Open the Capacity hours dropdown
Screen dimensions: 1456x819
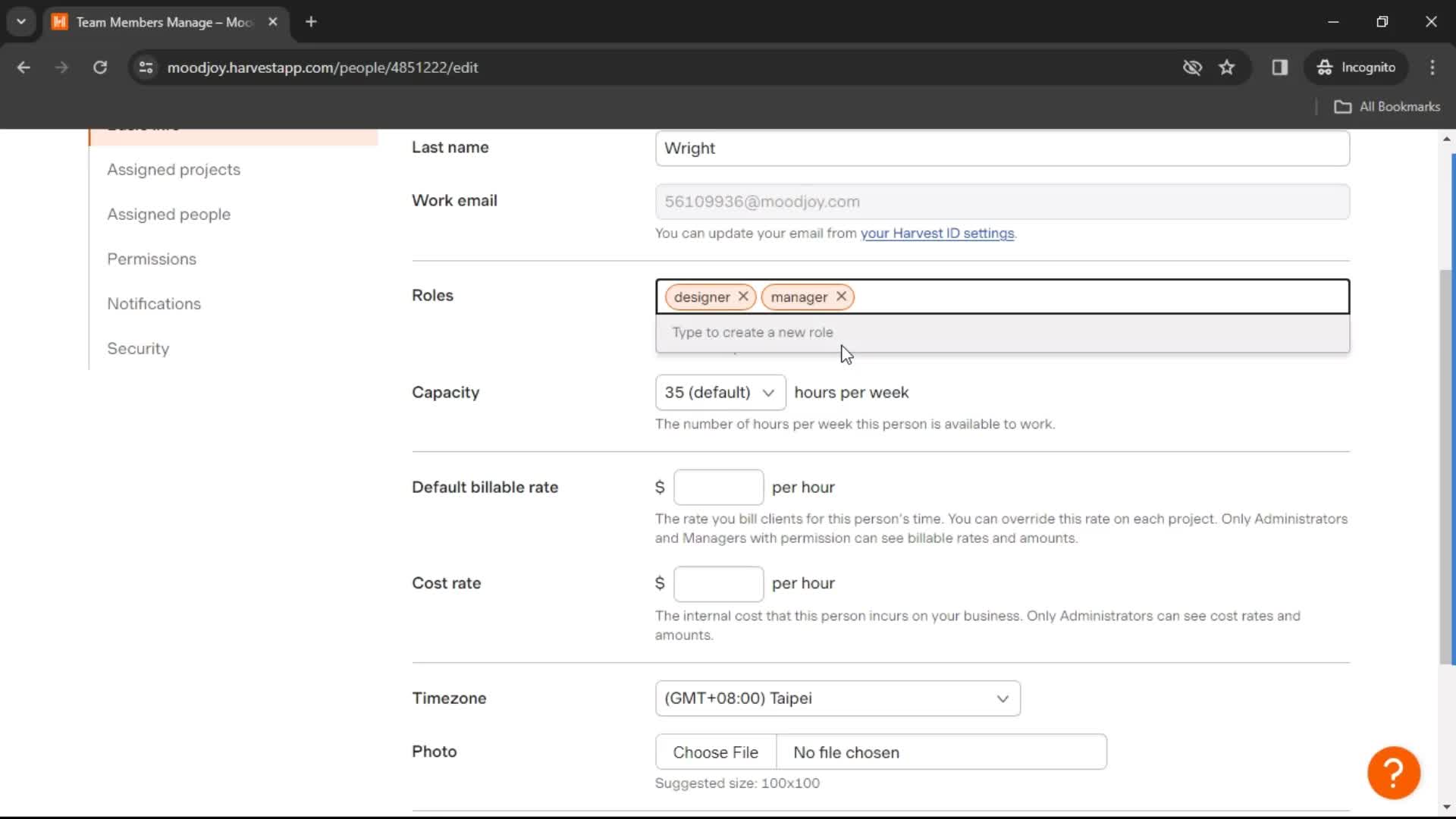click(720, 393)
